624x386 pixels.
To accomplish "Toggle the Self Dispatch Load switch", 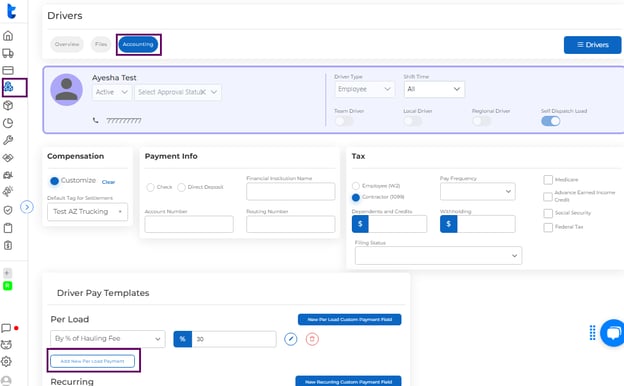I will click(551, 121).
